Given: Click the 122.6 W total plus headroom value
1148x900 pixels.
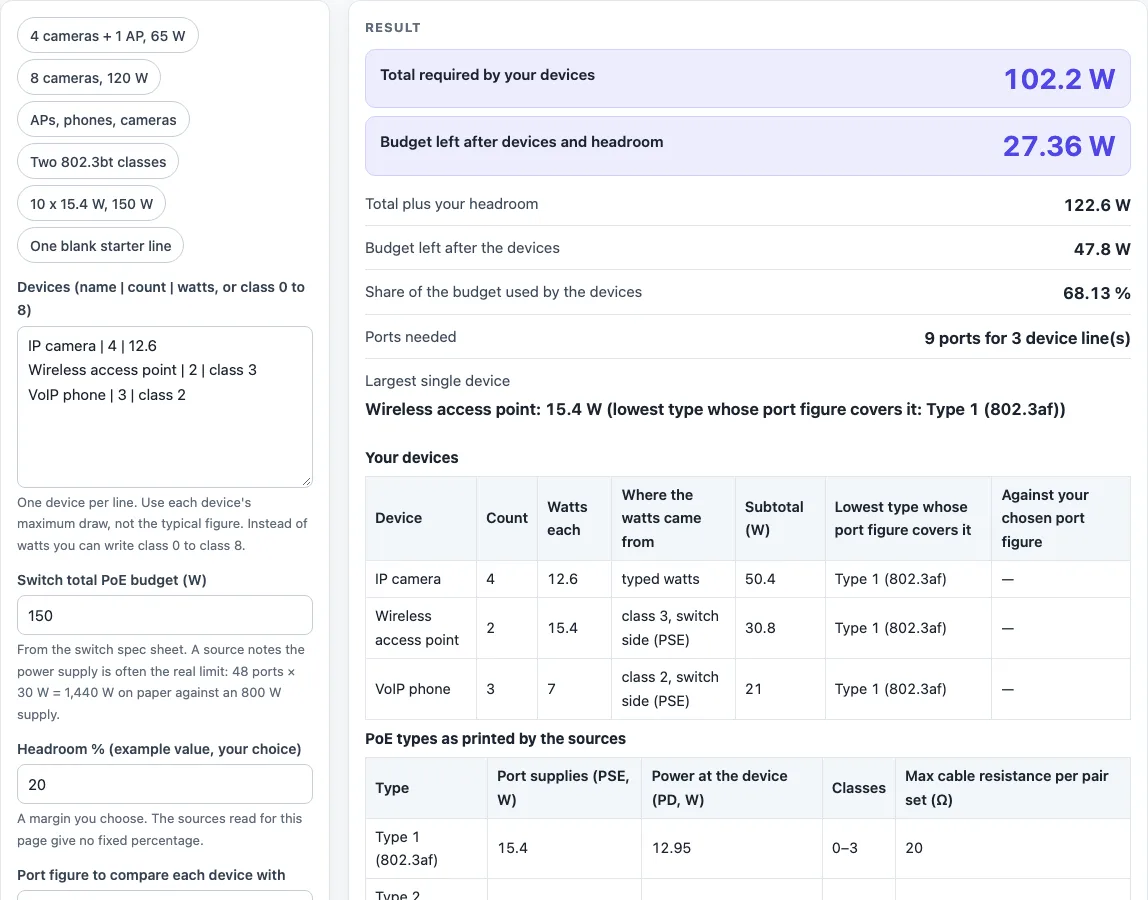Looking at the screenshot, I should pos(1097,205).
